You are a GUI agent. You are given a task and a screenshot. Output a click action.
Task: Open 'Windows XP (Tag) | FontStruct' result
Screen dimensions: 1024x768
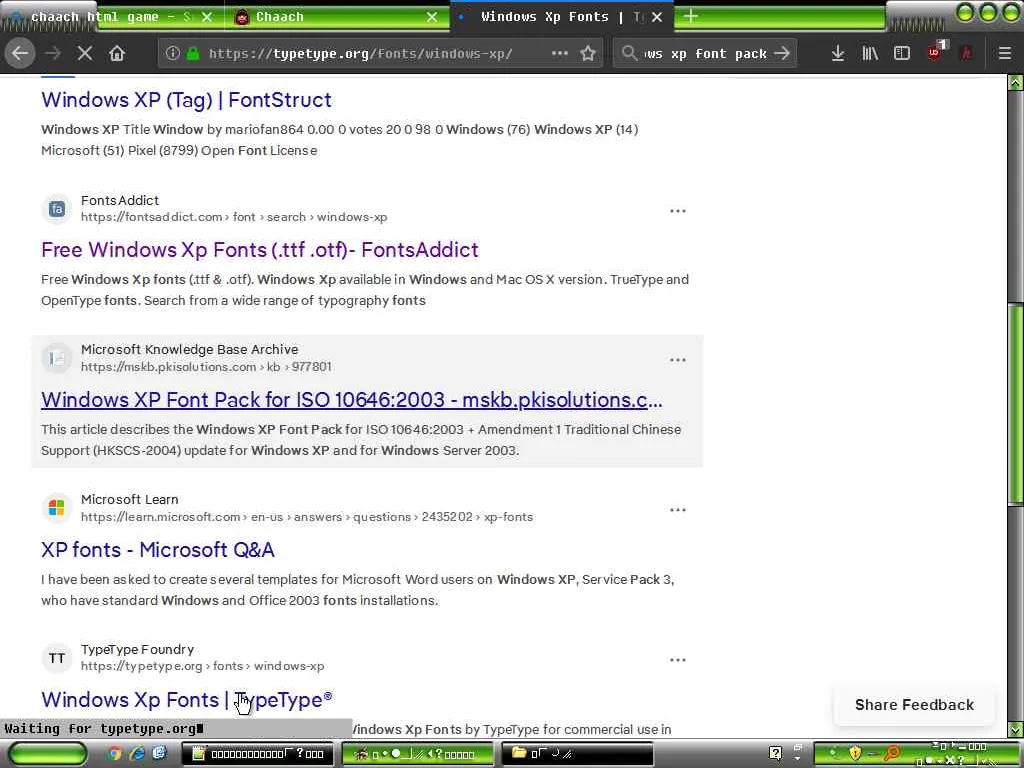pos(186,100)
